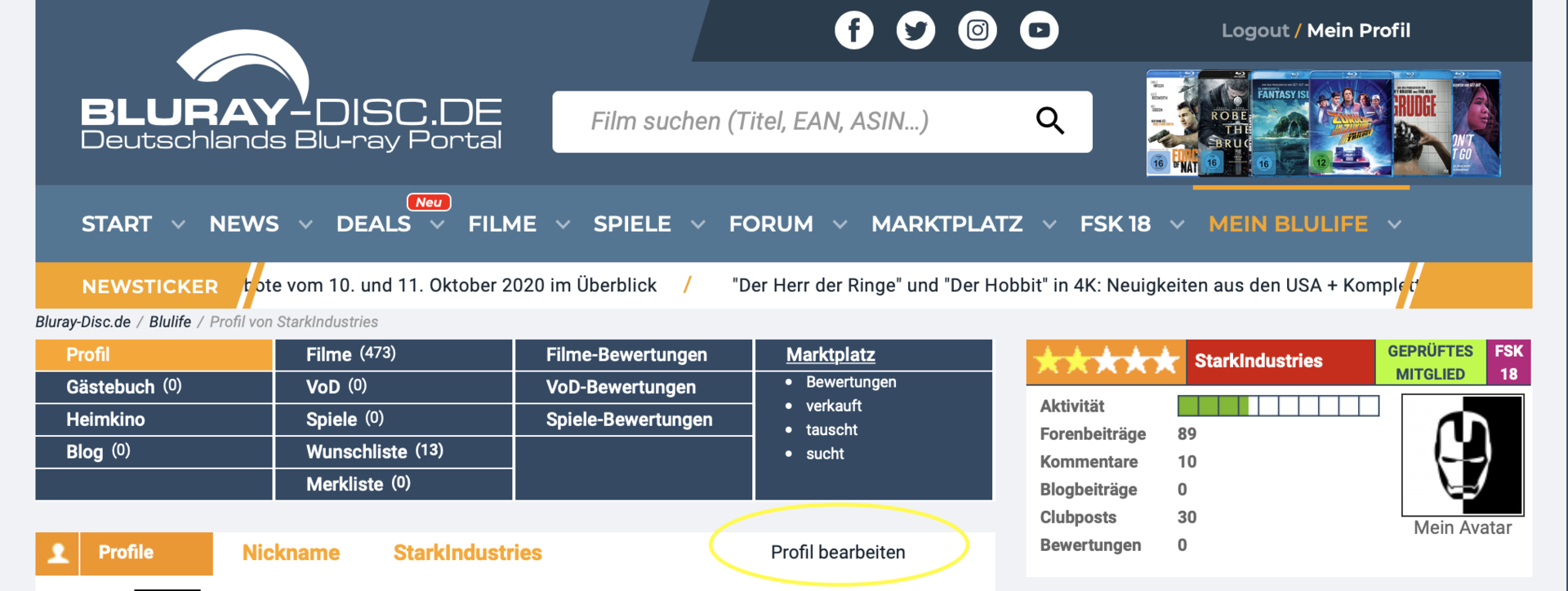Open the SPIELE navigation item

coord(632,224)
